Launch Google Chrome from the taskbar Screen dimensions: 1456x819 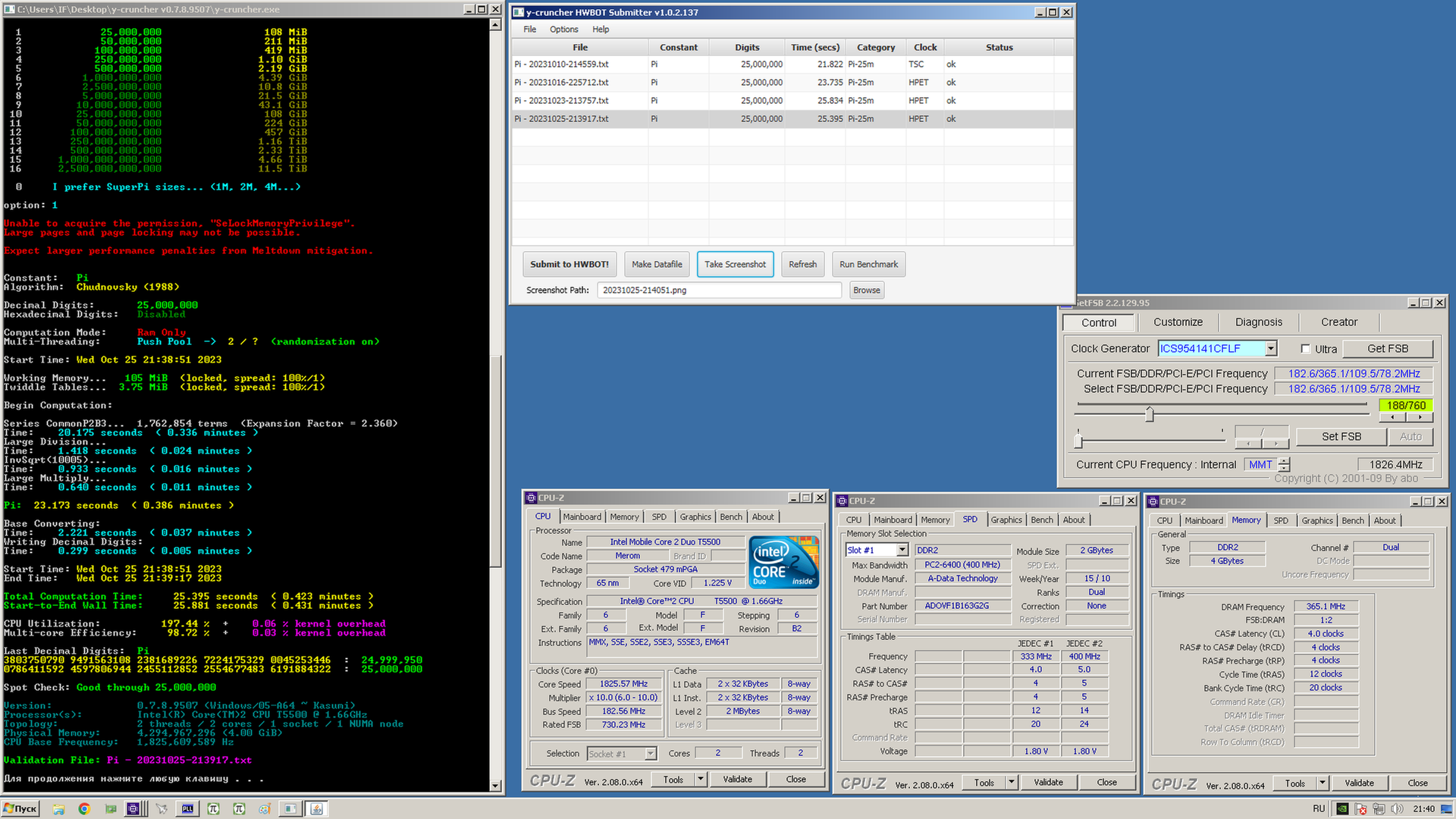84,809
